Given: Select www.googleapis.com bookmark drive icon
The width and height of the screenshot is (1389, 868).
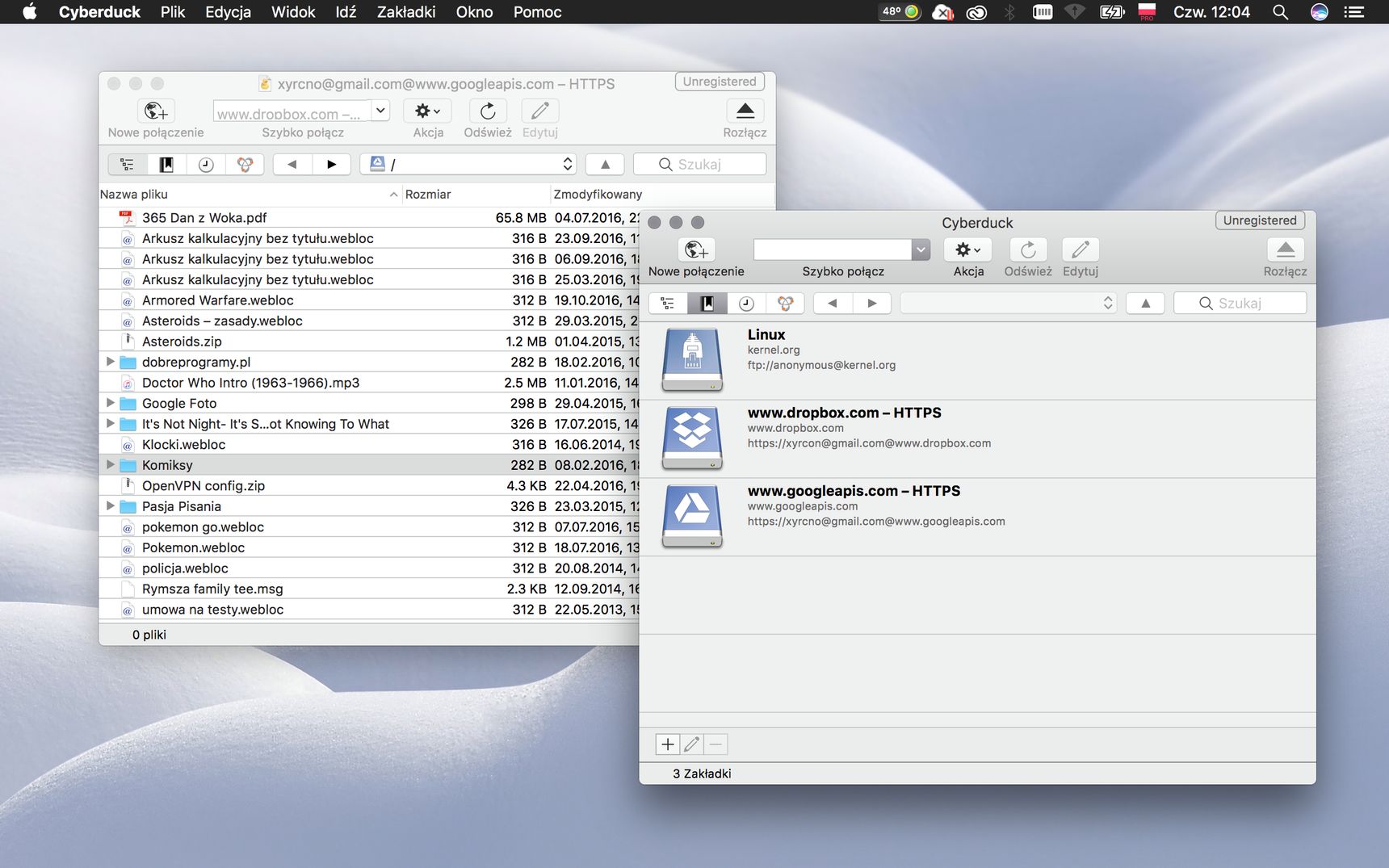Looking at the screenshot, I should 692,516.
